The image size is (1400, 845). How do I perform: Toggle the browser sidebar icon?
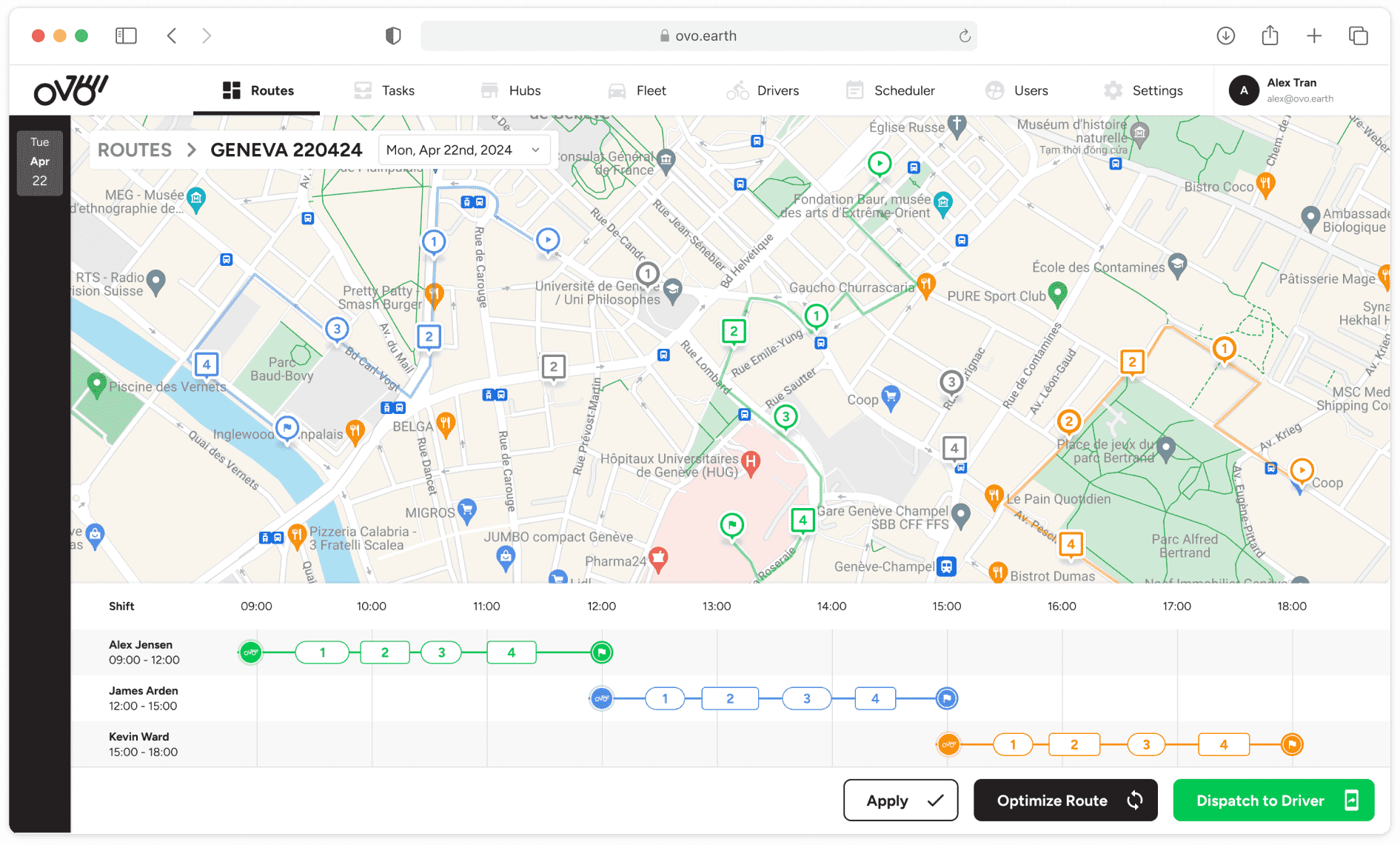pyautogui.click(x=127, y=36)
